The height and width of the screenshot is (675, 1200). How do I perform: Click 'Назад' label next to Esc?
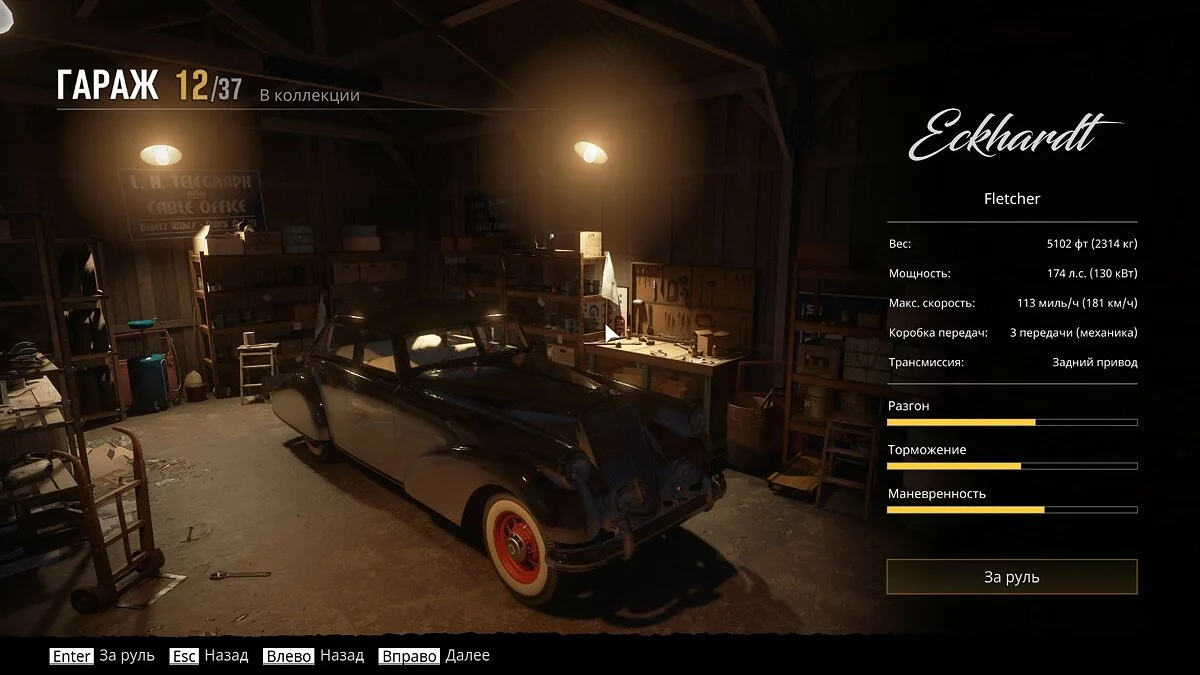(226, 656)
